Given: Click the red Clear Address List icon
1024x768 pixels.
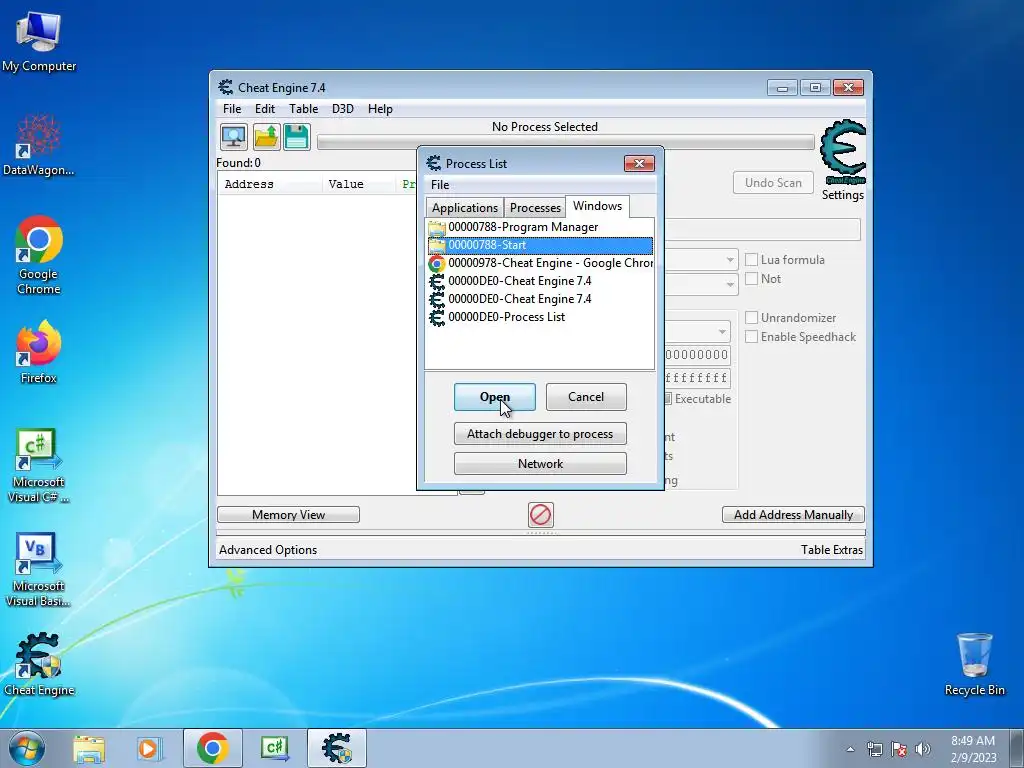Looking at the screenshot, I should coord(541,515).
